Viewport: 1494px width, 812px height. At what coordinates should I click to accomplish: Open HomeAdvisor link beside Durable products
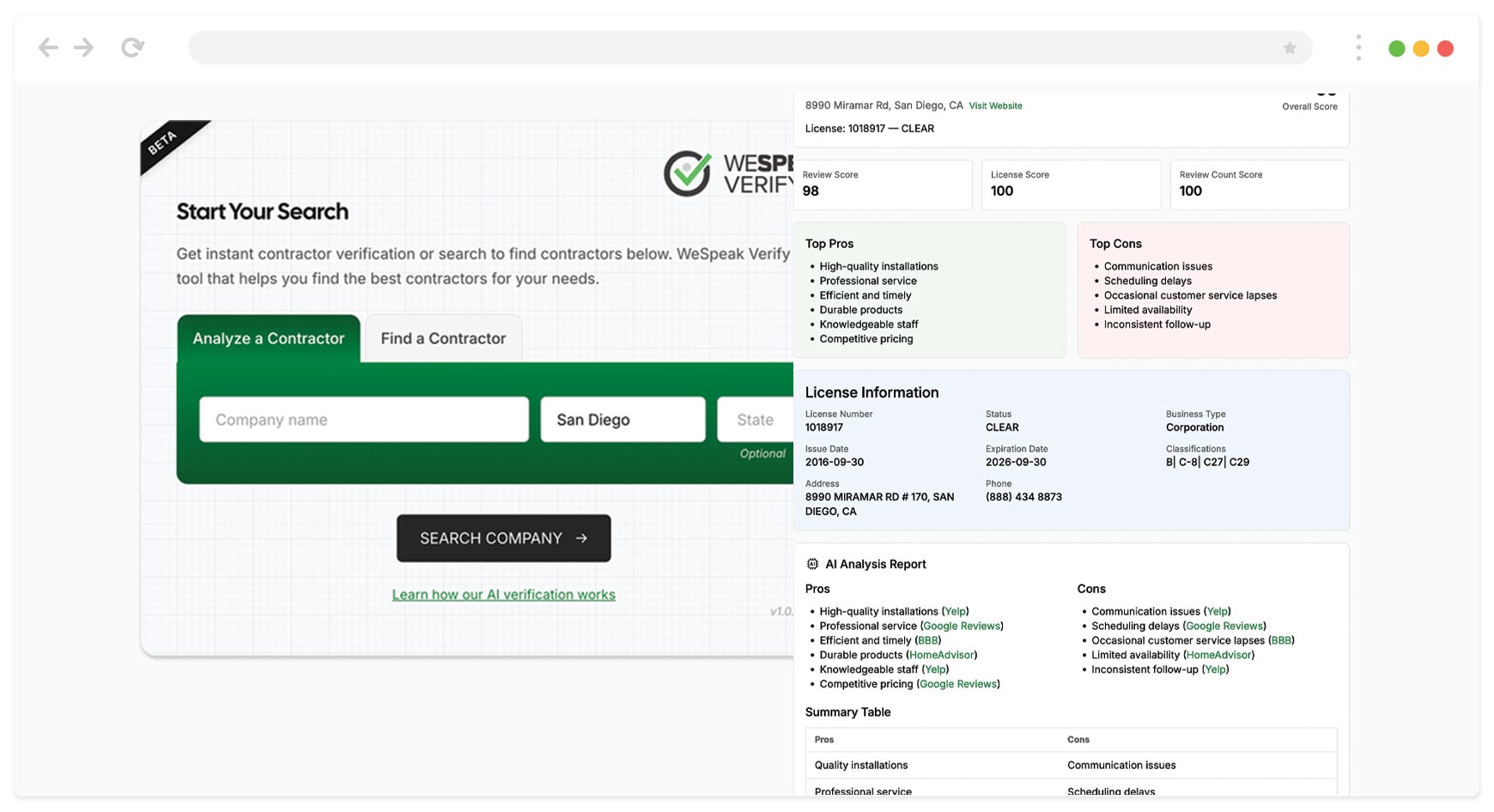[942, 655]
